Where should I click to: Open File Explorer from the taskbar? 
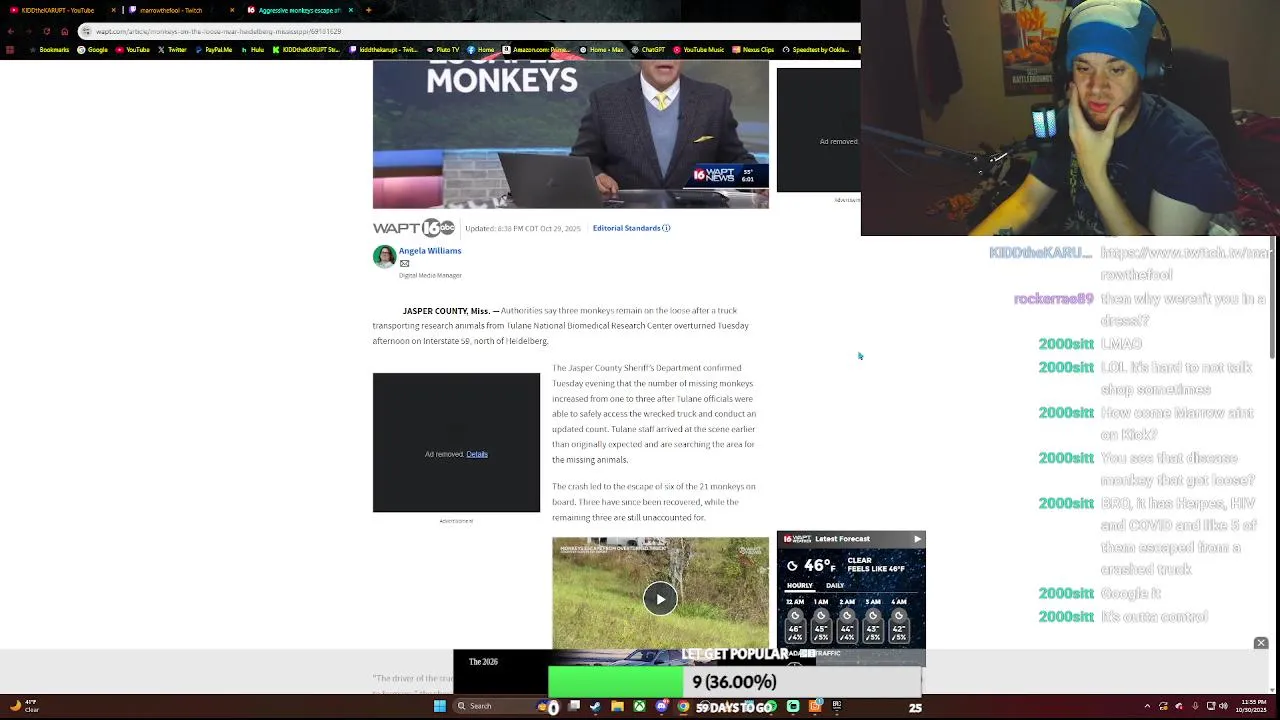[618, 706]
